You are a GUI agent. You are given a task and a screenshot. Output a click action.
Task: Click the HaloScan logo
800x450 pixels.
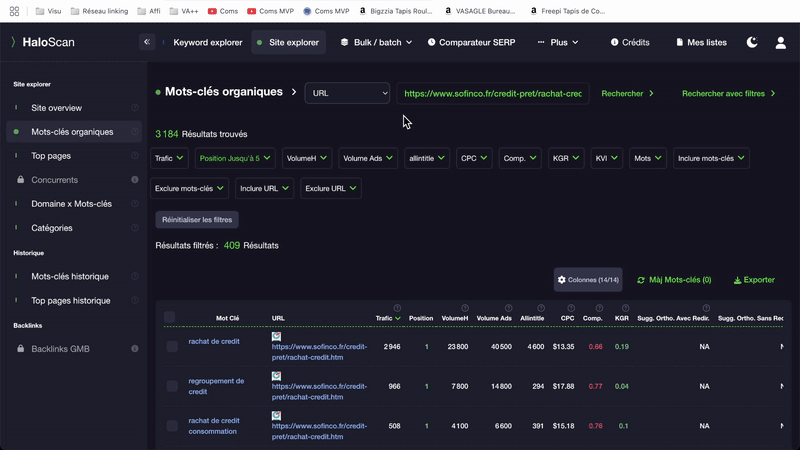click(x=43, y=42)
